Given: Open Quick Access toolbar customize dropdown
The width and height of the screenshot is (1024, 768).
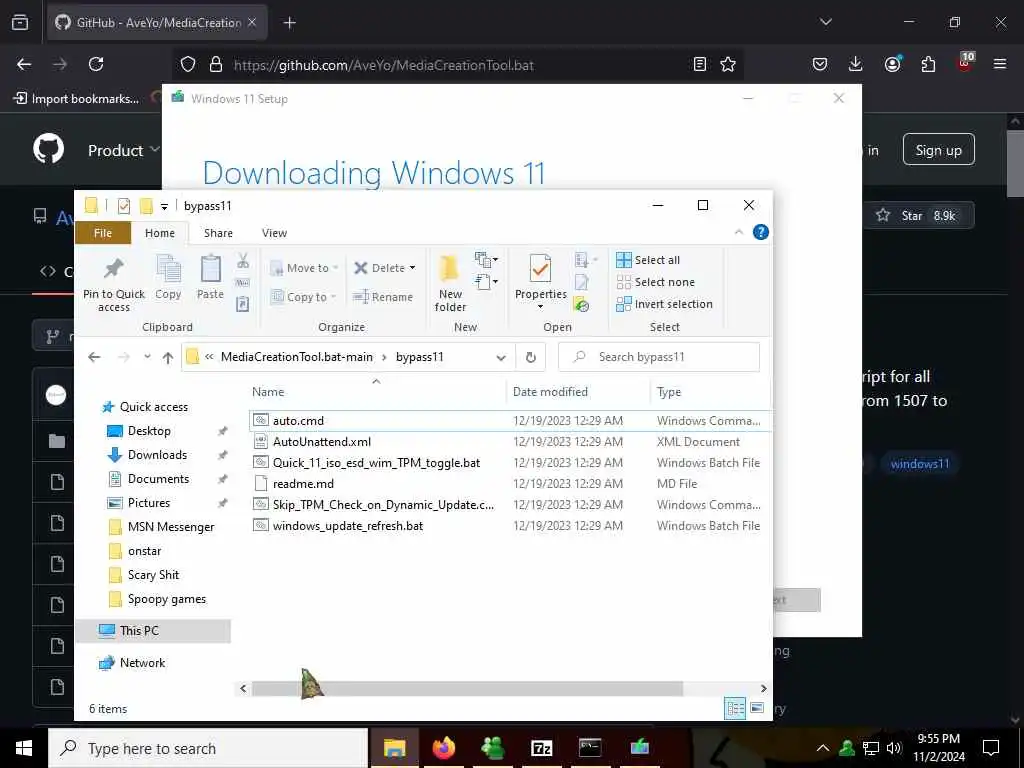Looking at the screenshot, I should [x=165, y=206].
